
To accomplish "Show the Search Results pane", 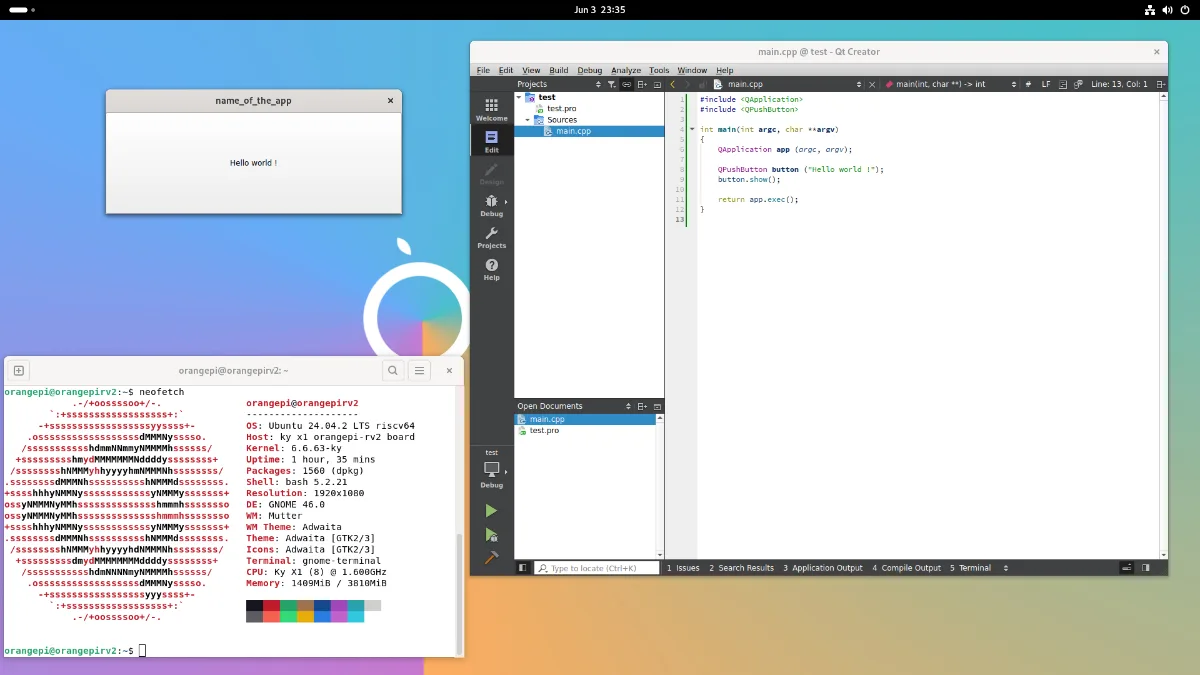I will (x=741, y=567).
